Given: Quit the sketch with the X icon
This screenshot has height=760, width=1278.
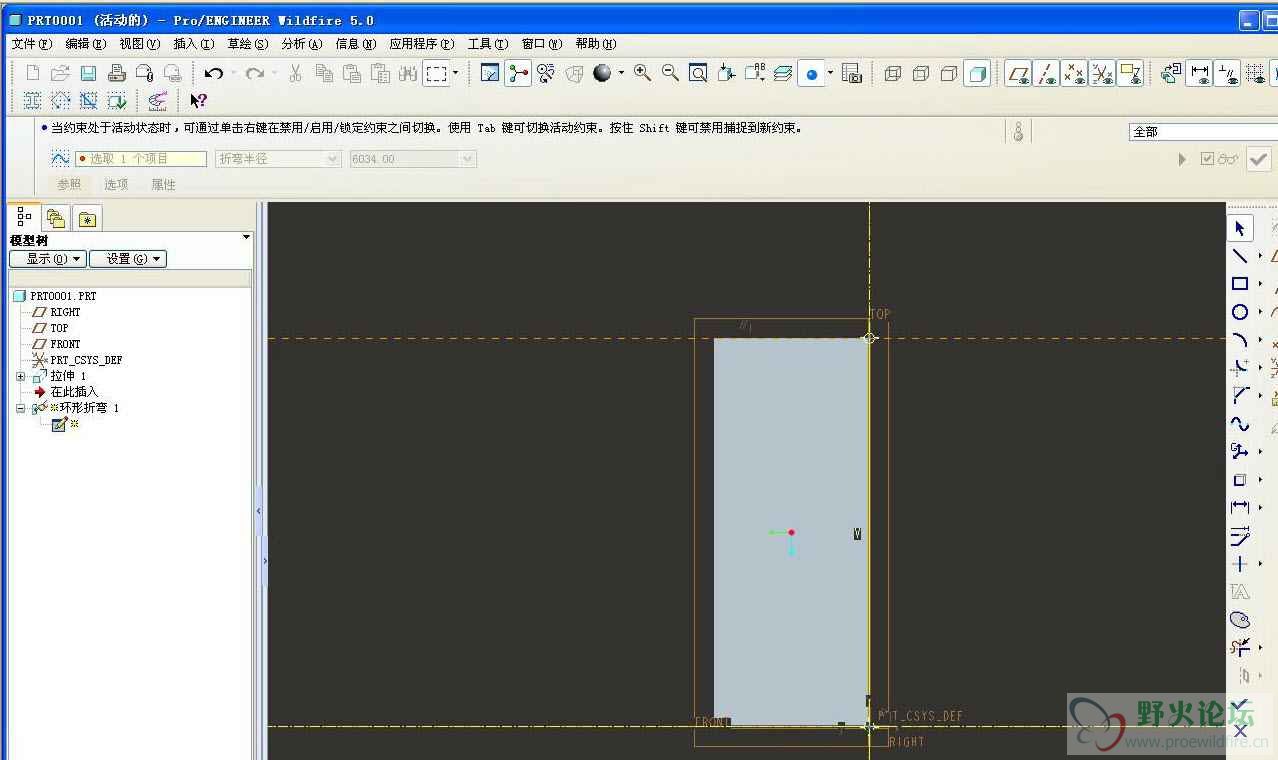Looking at the screenshot, I should coord(1240,731).
